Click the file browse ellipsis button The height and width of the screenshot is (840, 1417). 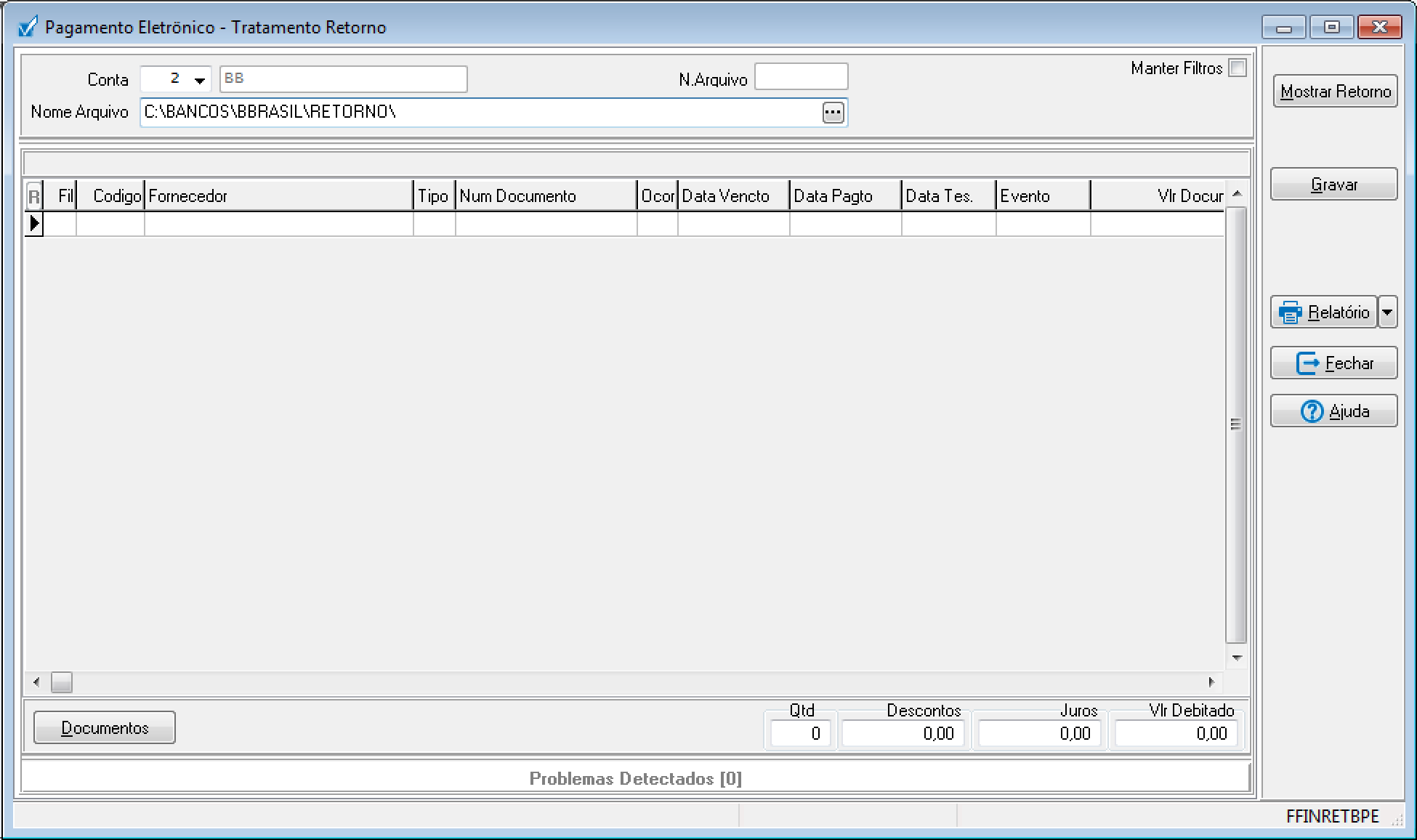(833, 113)
